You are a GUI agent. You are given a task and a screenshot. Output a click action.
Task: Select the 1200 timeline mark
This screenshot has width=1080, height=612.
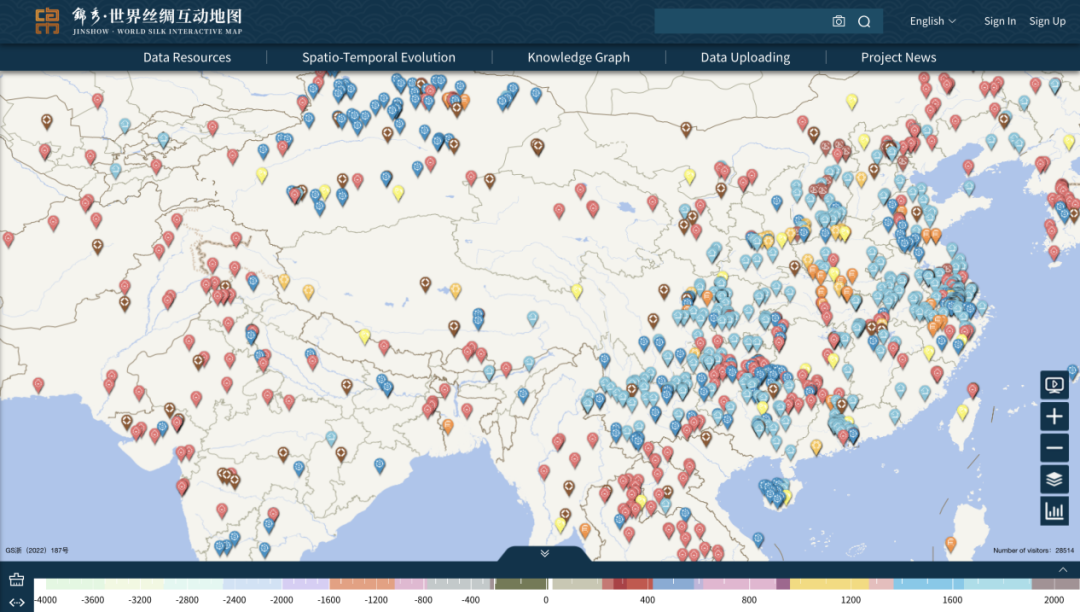tap(851, 600)
